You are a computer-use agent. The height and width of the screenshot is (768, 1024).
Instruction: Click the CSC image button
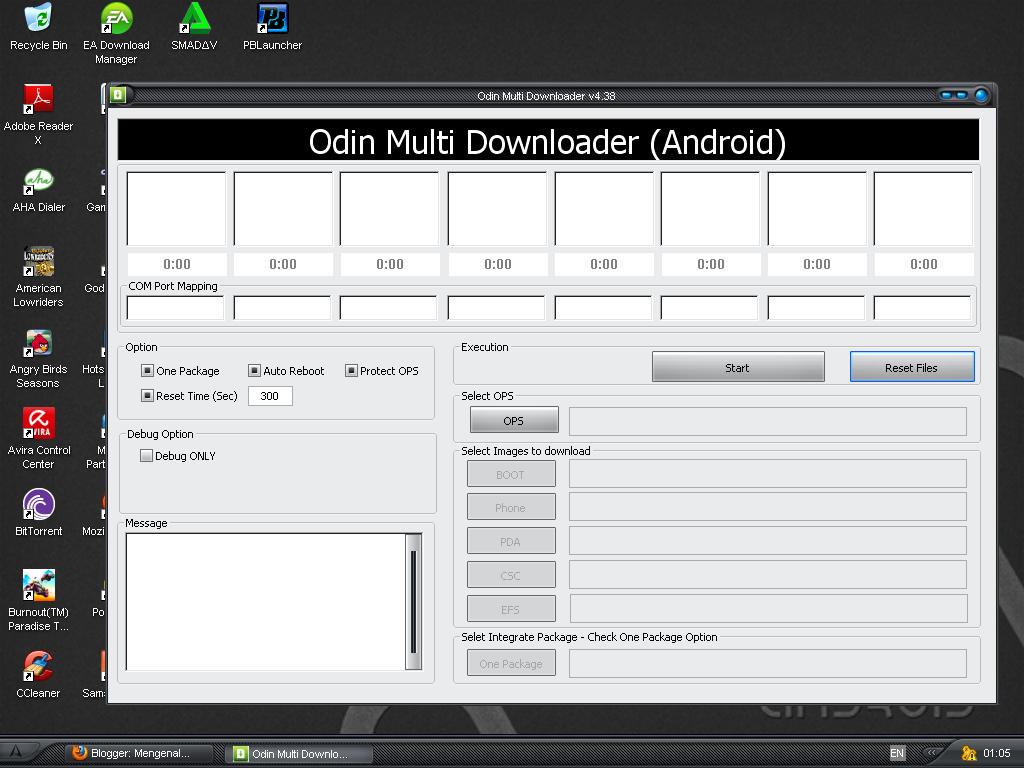coord(511,575)
